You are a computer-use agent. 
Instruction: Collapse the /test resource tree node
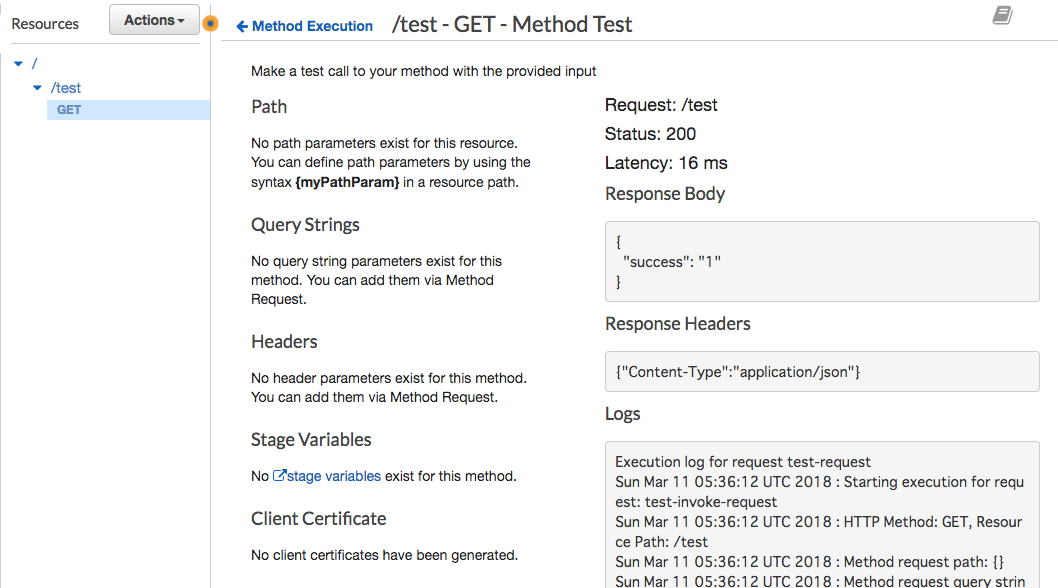(38, 88)
